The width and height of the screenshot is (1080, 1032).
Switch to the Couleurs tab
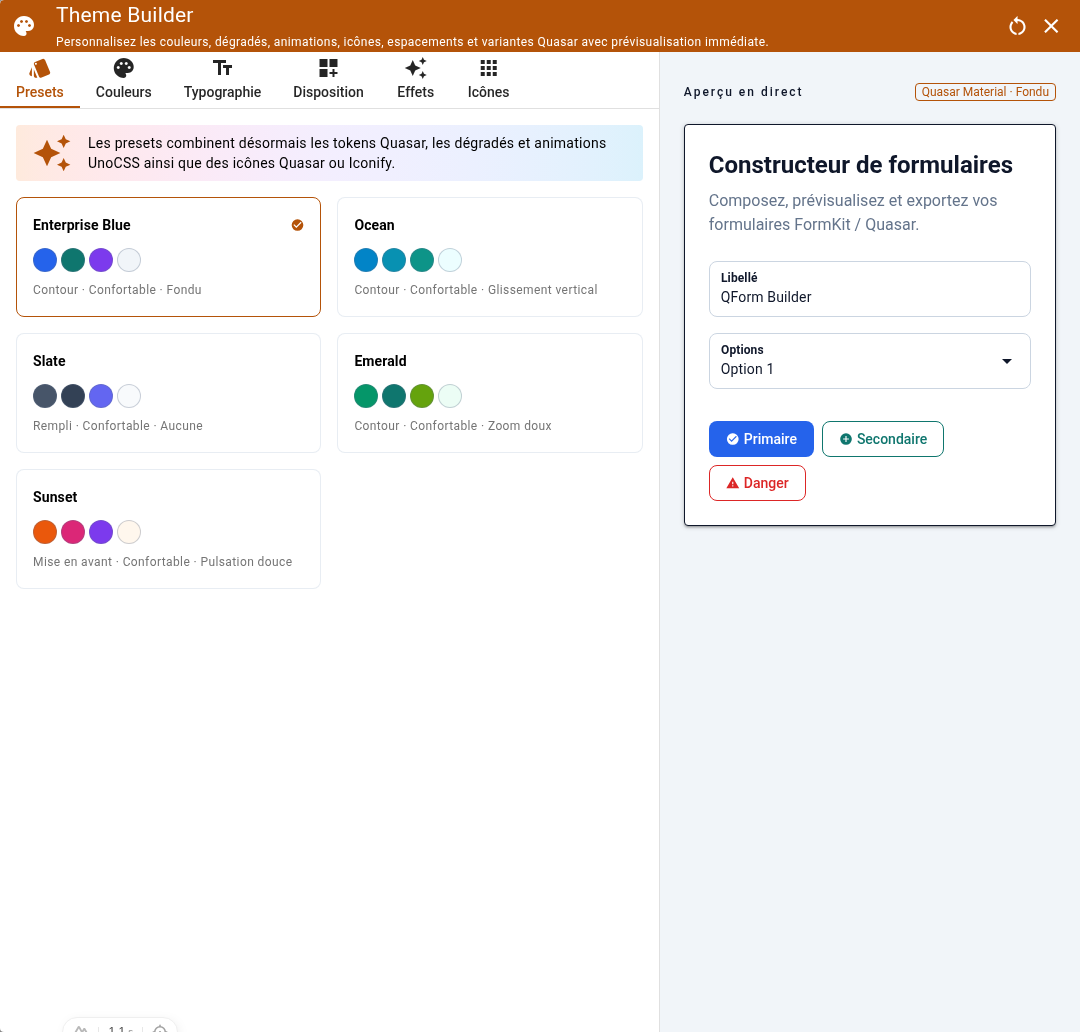pyautogui.click(x=123, y=80)
